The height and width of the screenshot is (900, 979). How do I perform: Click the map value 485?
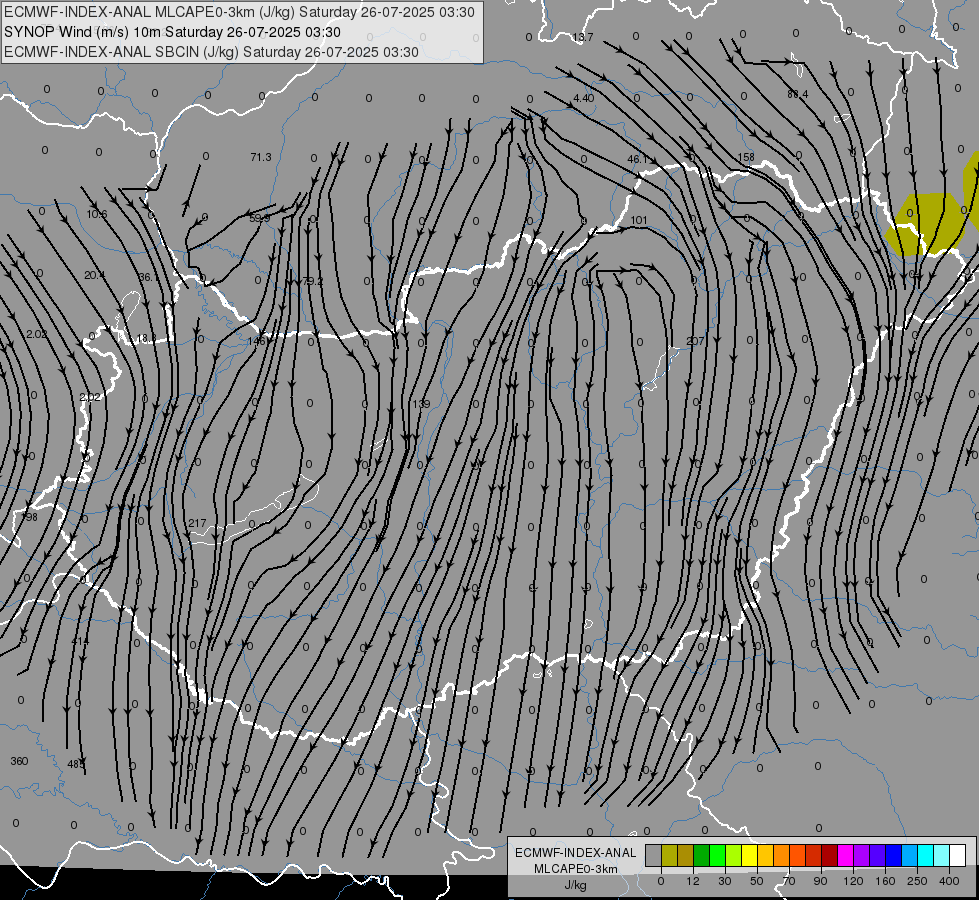pos(76,764)
